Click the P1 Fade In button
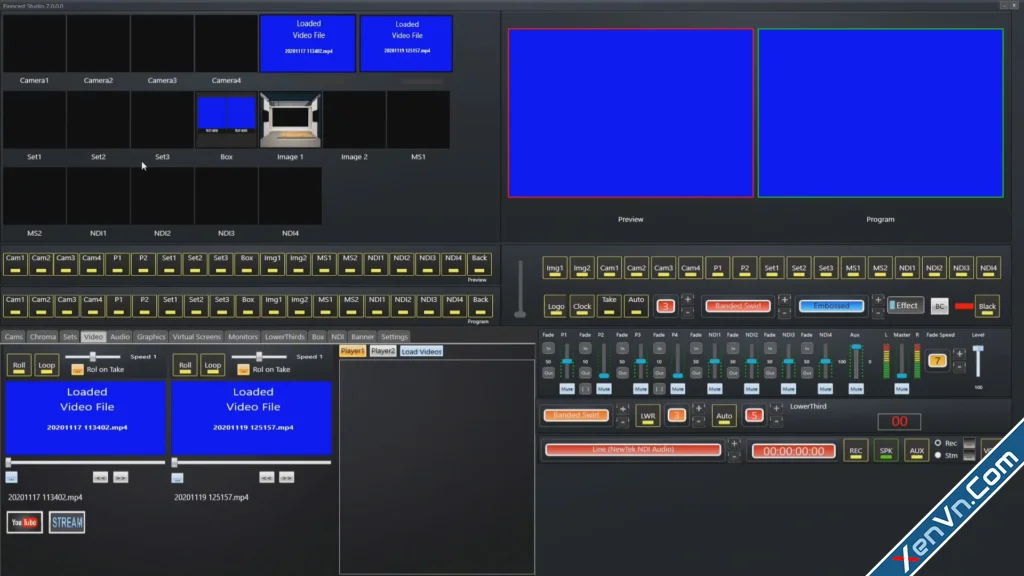 click(549, 348)
